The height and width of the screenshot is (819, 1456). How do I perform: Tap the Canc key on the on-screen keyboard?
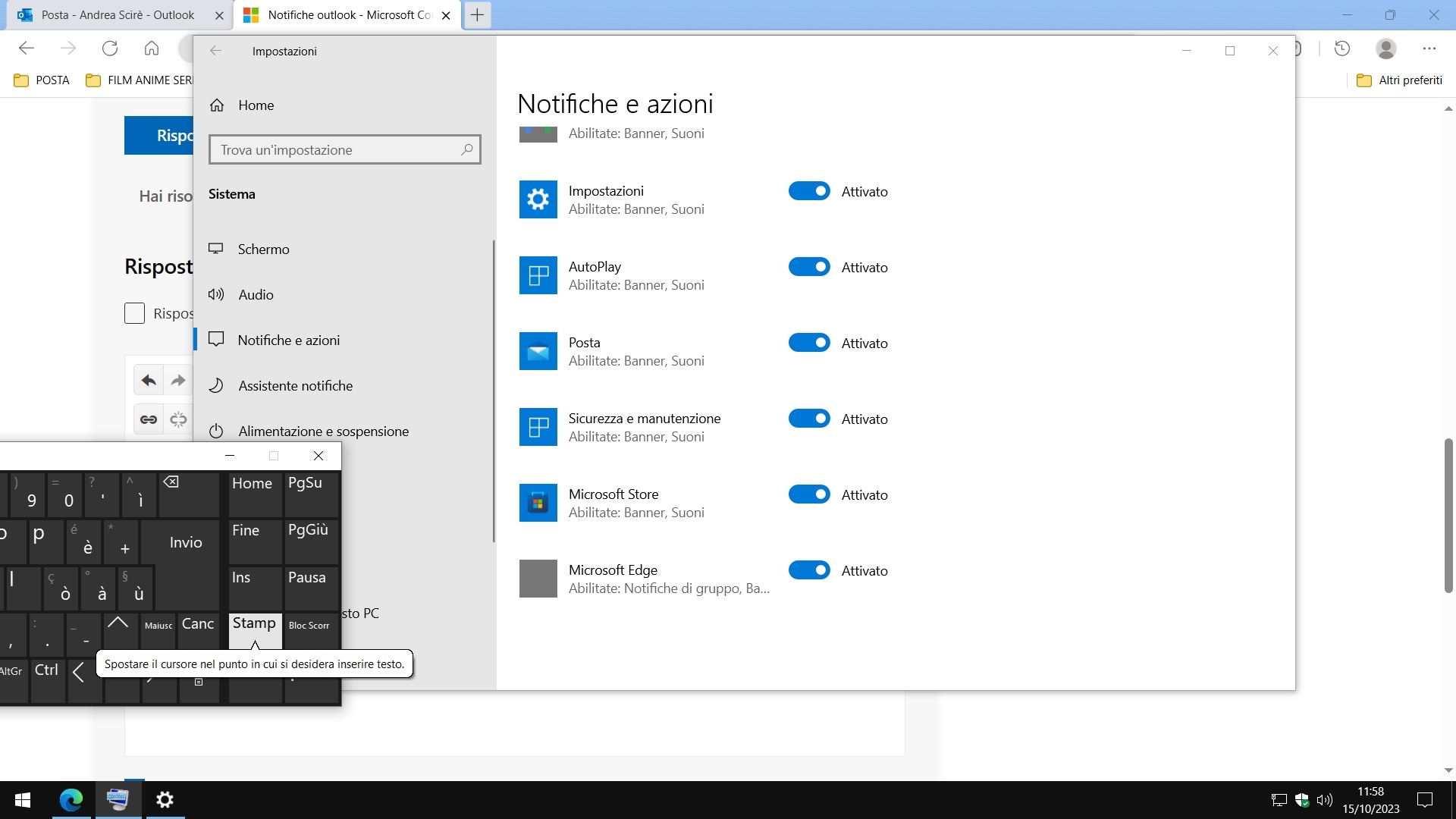tap(198, 631)
